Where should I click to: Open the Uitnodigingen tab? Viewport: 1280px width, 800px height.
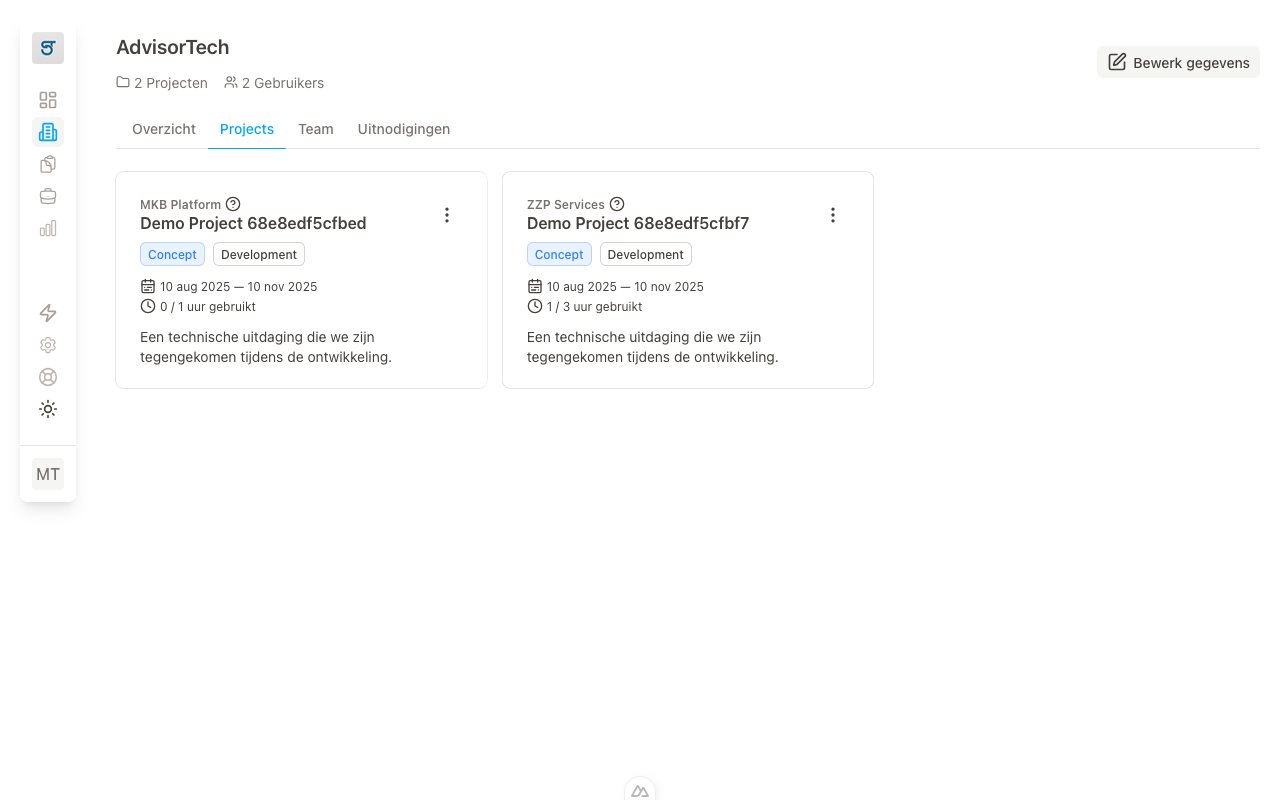[x=404, y=129]
